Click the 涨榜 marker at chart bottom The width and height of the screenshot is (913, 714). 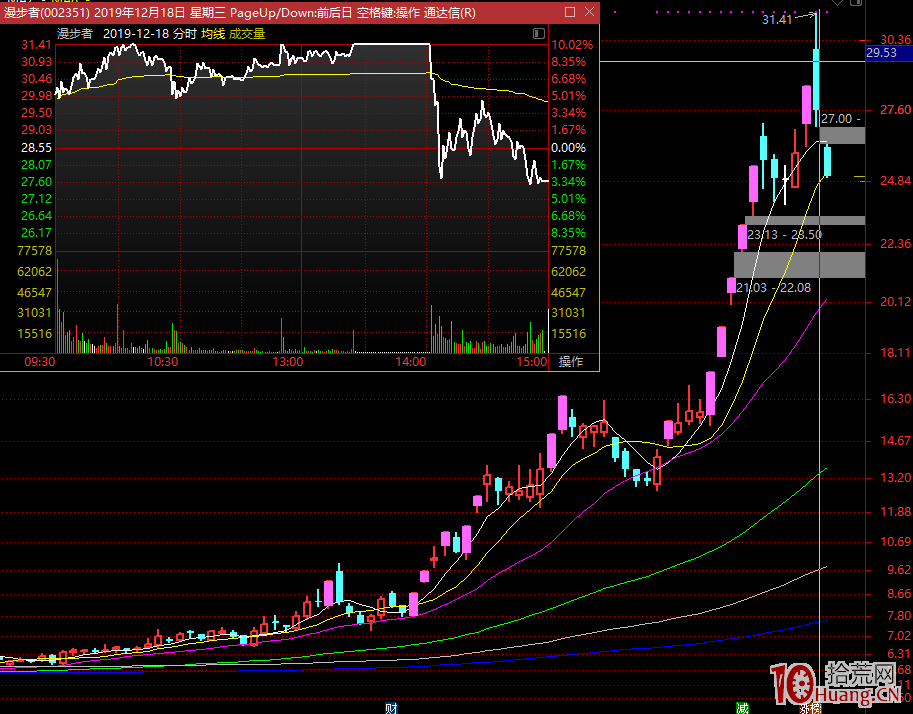click(x=810, y=708)
